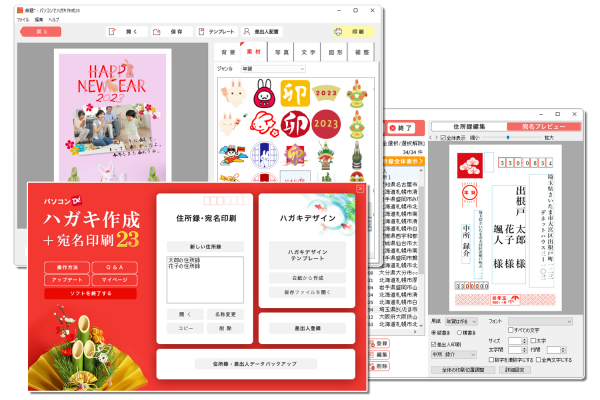Select the 縦書き radio button
600x400 pixels.
coord(432,333)
